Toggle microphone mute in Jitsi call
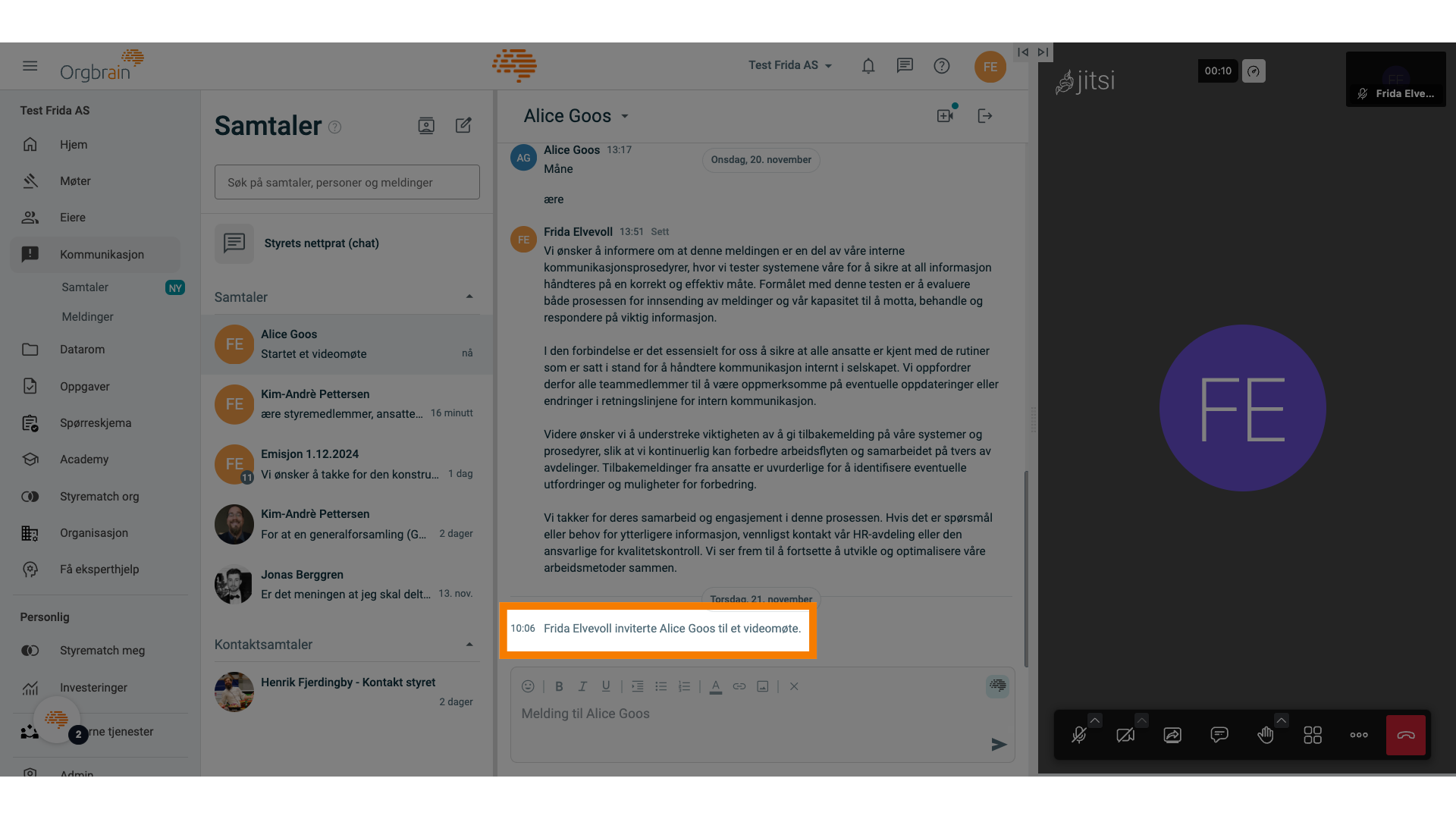This screenshot has height=819, width=1456. pyautogui.click(x=1079, y=734)
